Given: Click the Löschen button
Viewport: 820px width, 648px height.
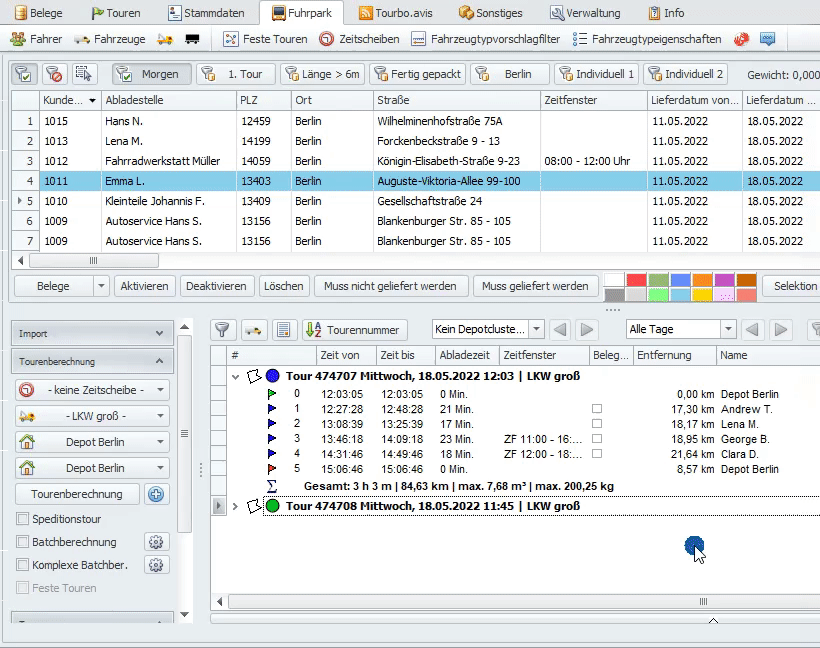Looking at the screenshot, I should [x=283, y=286].
